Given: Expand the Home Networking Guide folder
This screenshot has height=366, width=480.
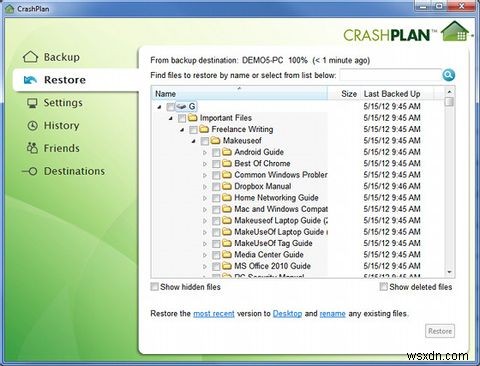Looking at the screenshot, I should [x=205, y=198].
